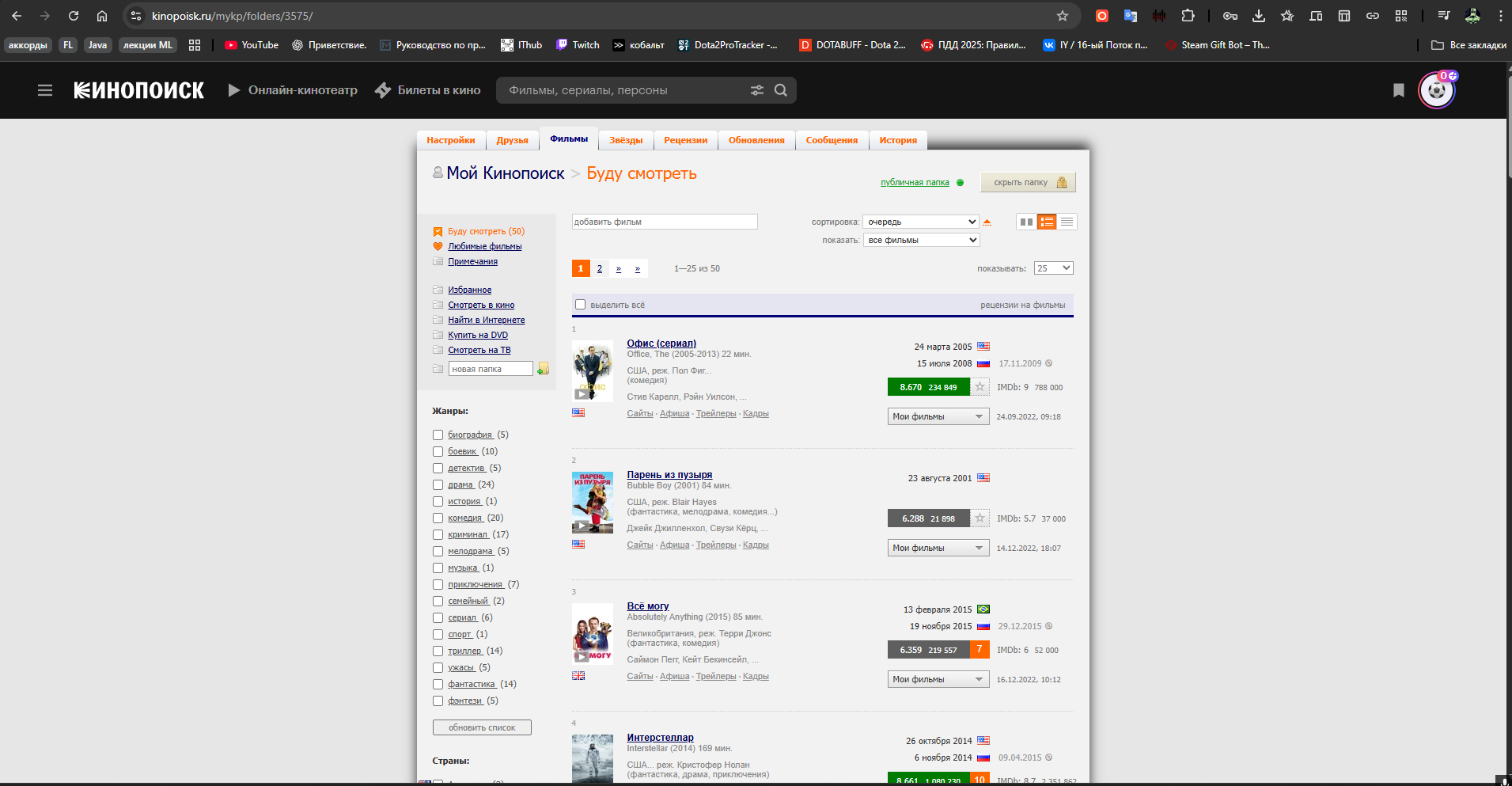The image size is (1512, 786).
Task: Open the Друзья tab
Action: [512, 140]
